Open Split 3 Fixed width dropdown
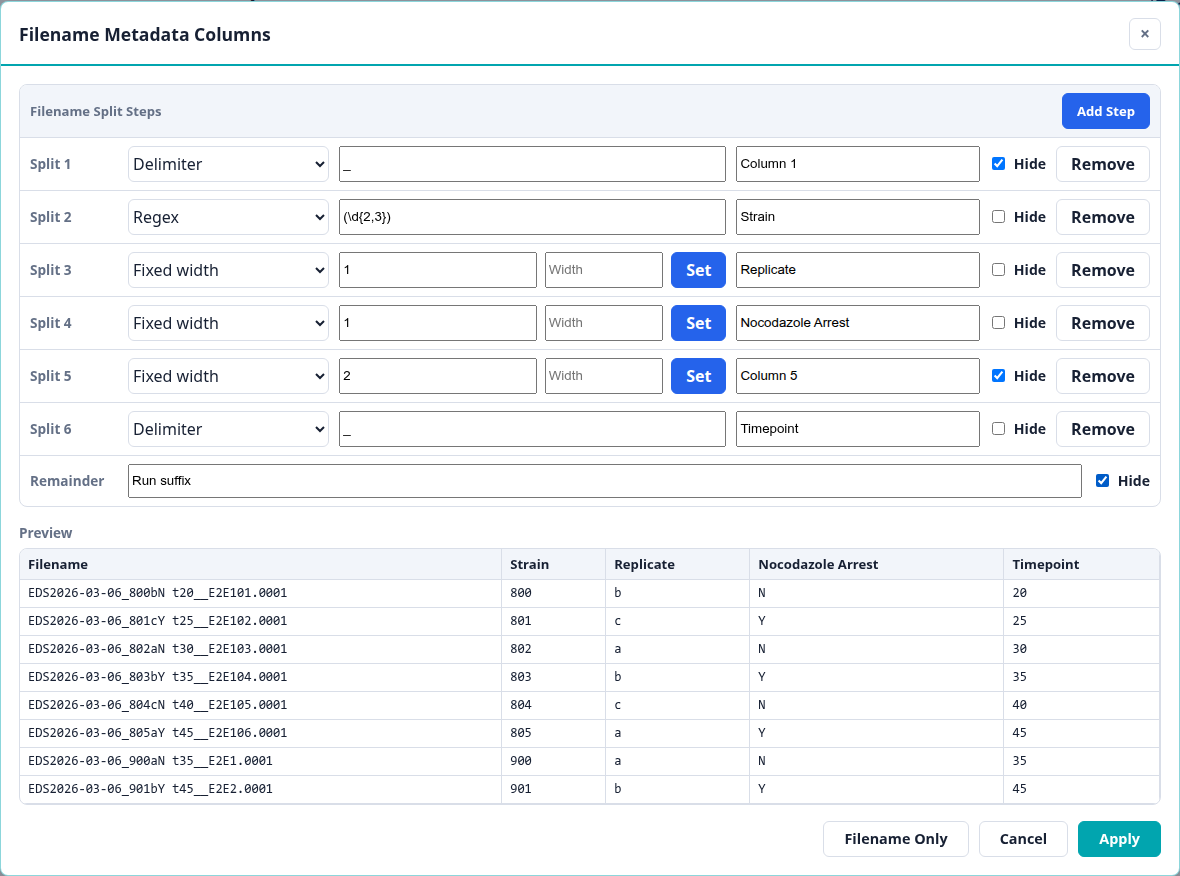The width and height of the screenshot is (1180, 876). tap(228, 270)
